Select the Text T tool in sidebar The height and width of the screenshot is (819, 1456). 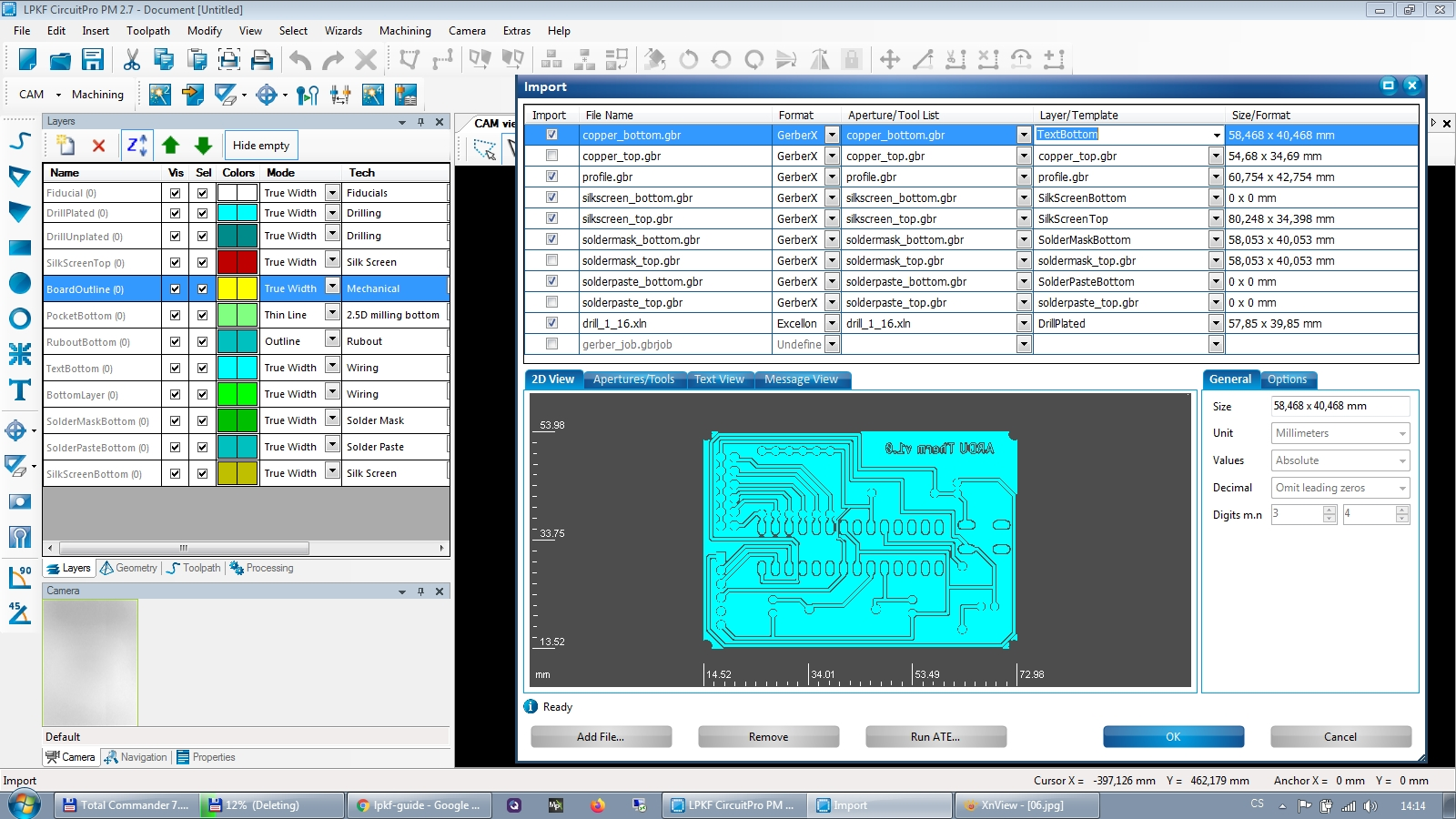(20, 390)
